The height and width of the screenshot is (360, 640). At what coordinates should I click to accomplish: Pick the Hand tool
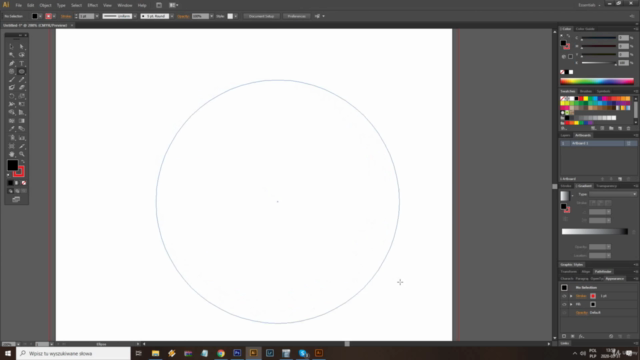(x=11, y=154)
